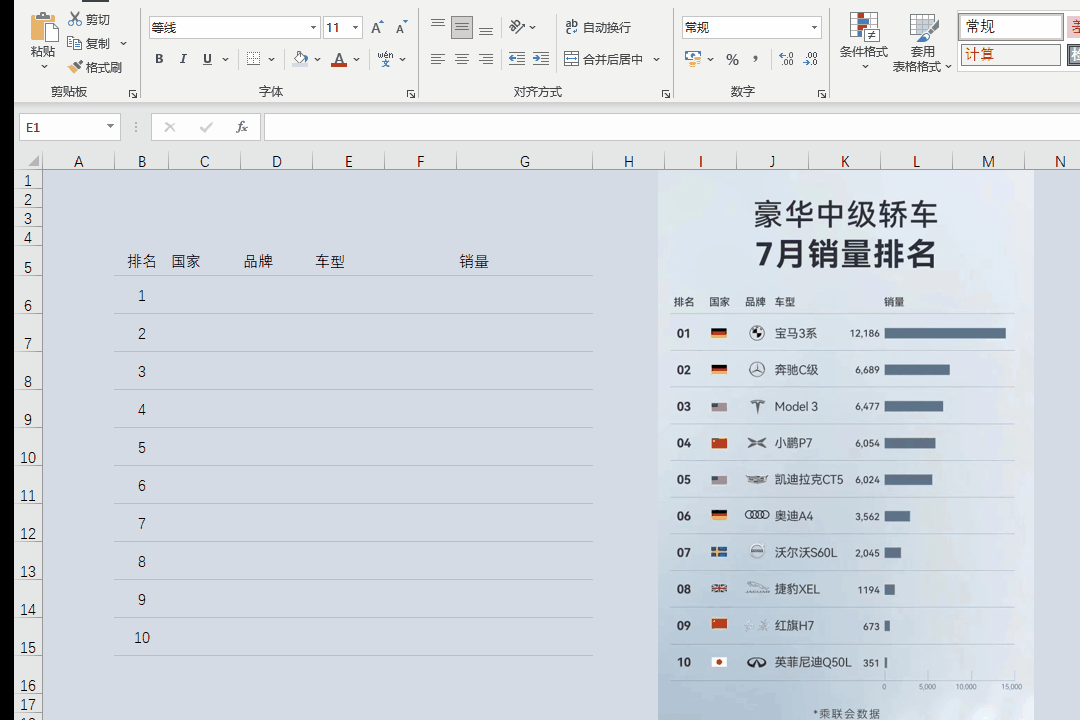Click the Paste clipboard icon
Viewport: 1080px width, 720px height.
44,28
